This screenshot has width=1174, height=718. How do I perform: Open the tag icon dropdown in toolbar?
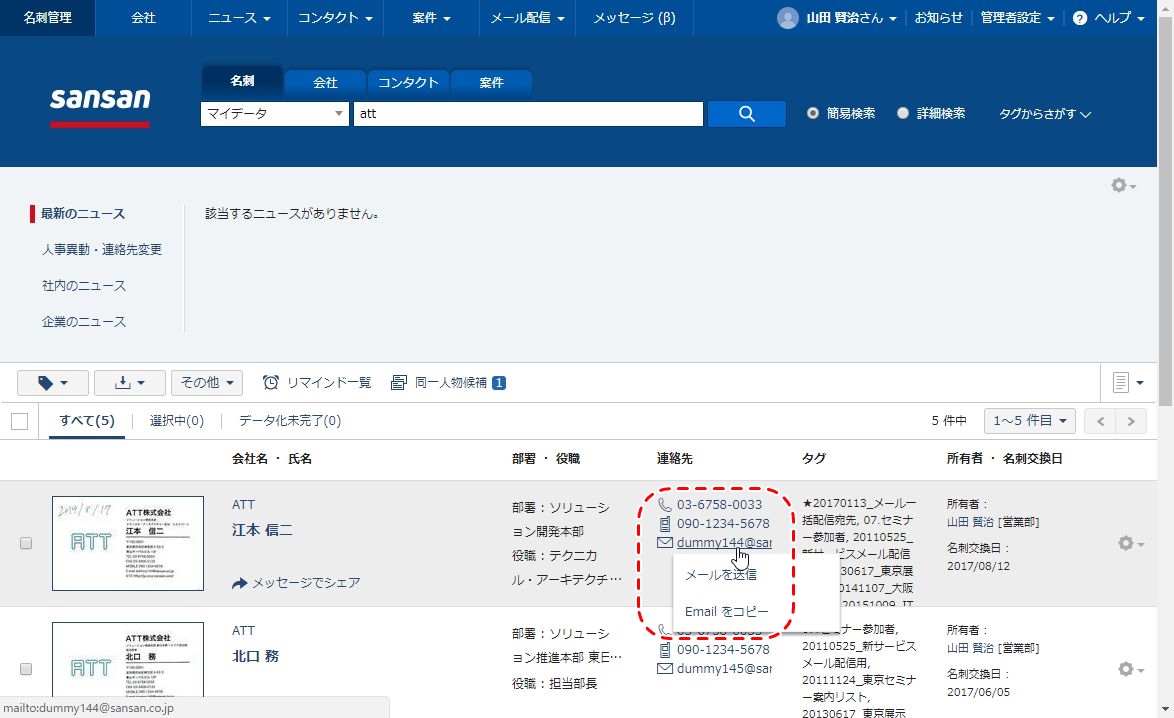click(52, 383)
